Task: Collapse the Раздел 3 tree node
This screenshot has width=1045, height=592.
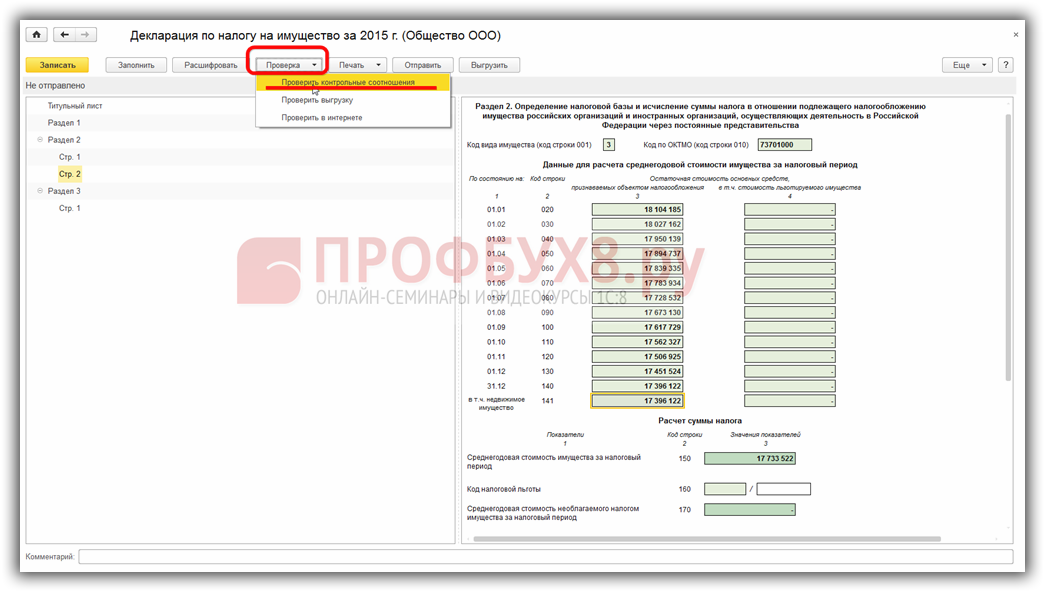Action: 40,191
